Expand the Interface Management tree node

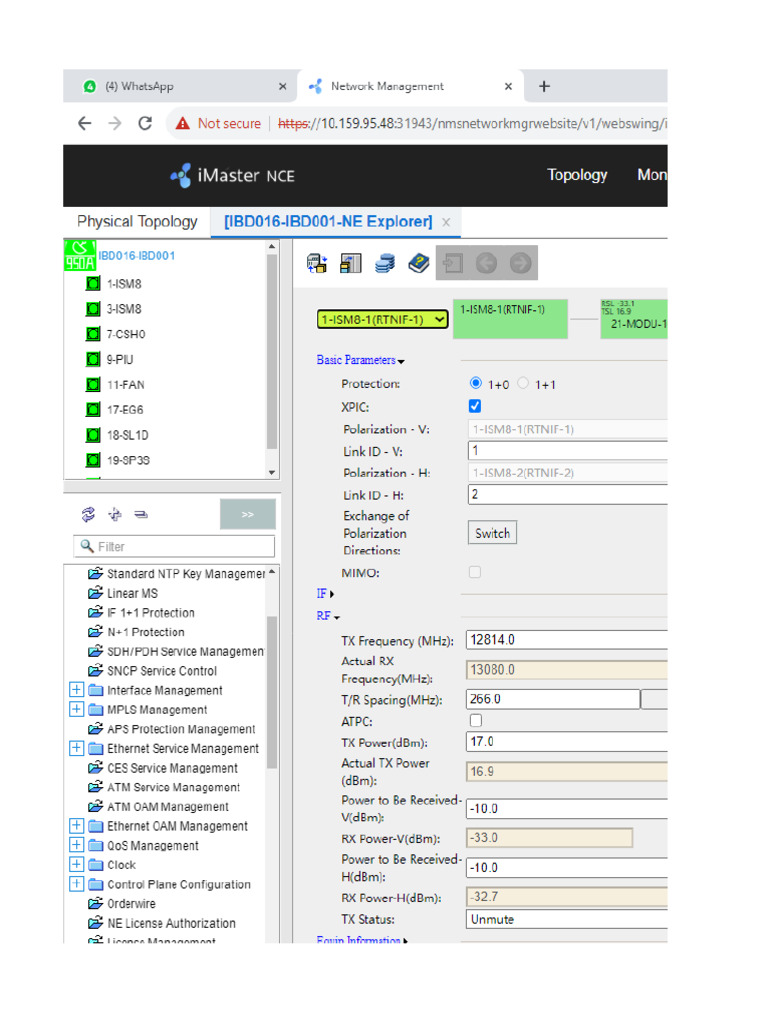point(76,690)
